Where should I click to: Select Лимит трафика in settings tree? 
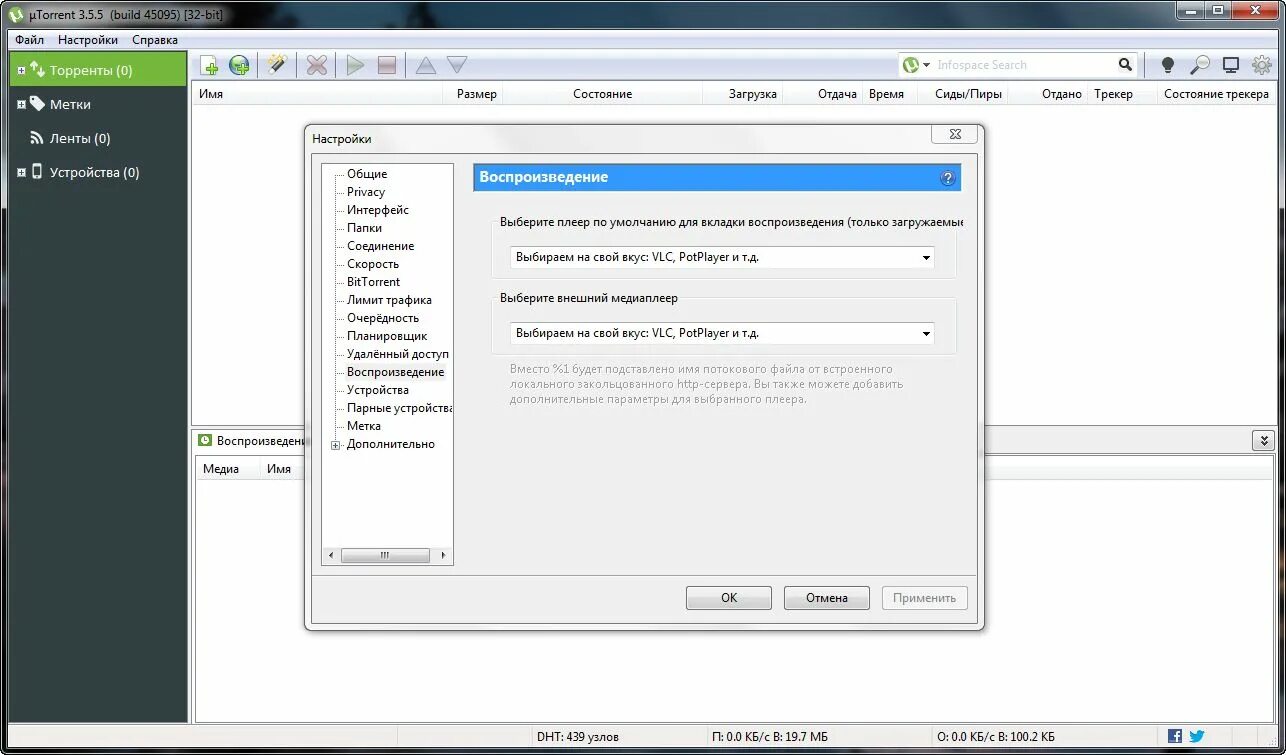389,300
